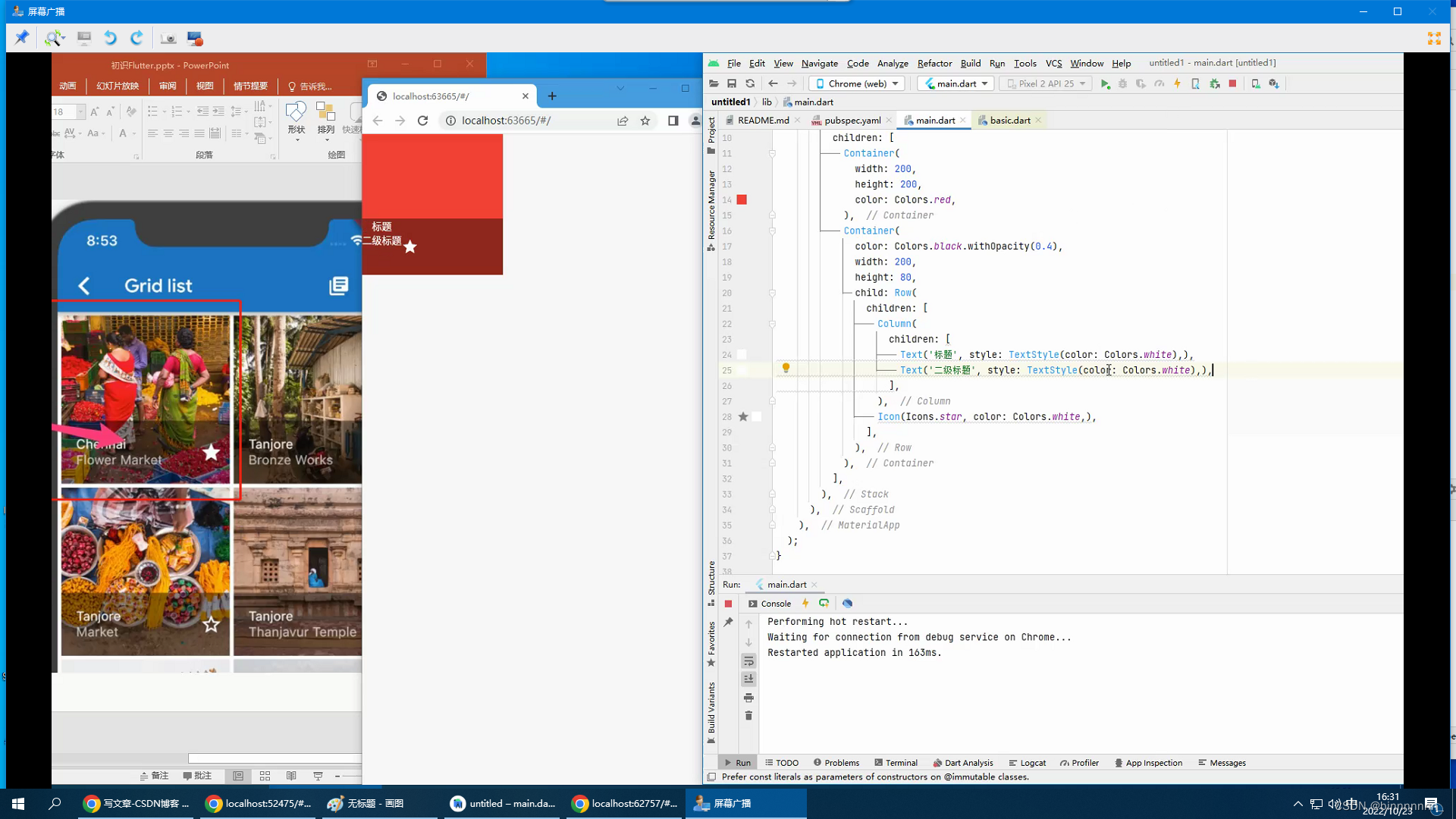This screenshot has height=819, width=1456.
Task: Reload the localhost page in Chrome
Action: tap(423, 121)
